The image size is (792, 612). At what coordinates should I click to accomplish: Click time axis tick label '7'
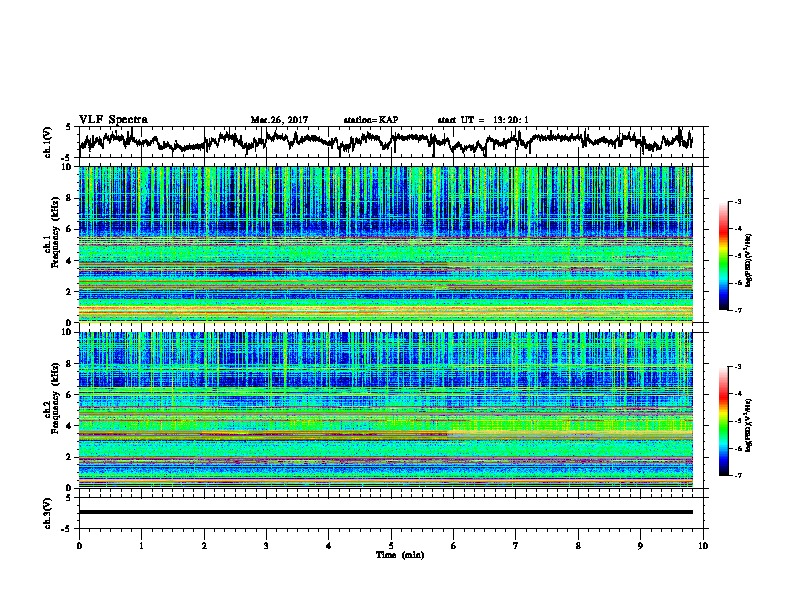[x=516, y=546]
